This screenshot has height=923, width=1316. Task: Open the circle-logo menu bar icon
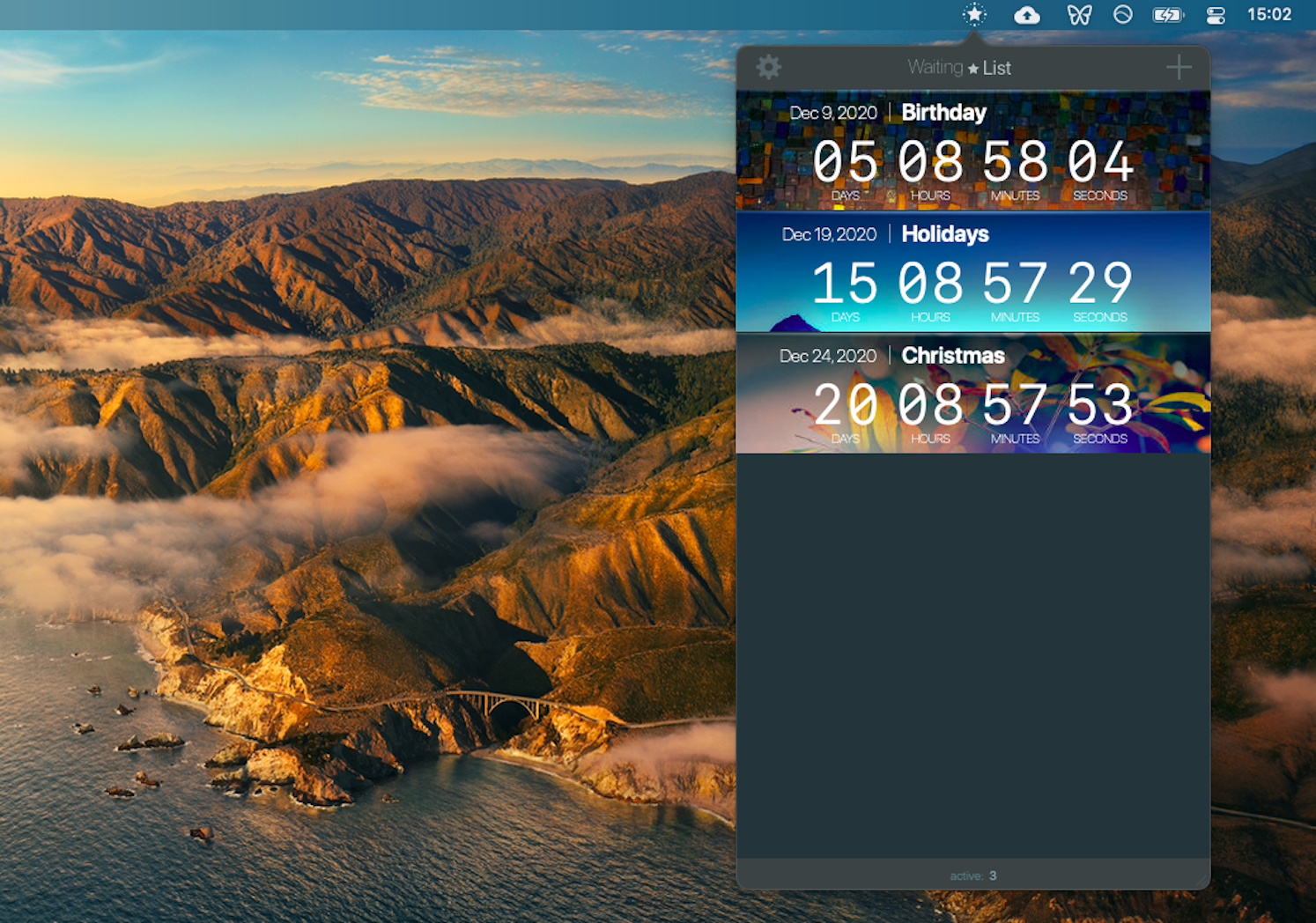point(1122,14)
